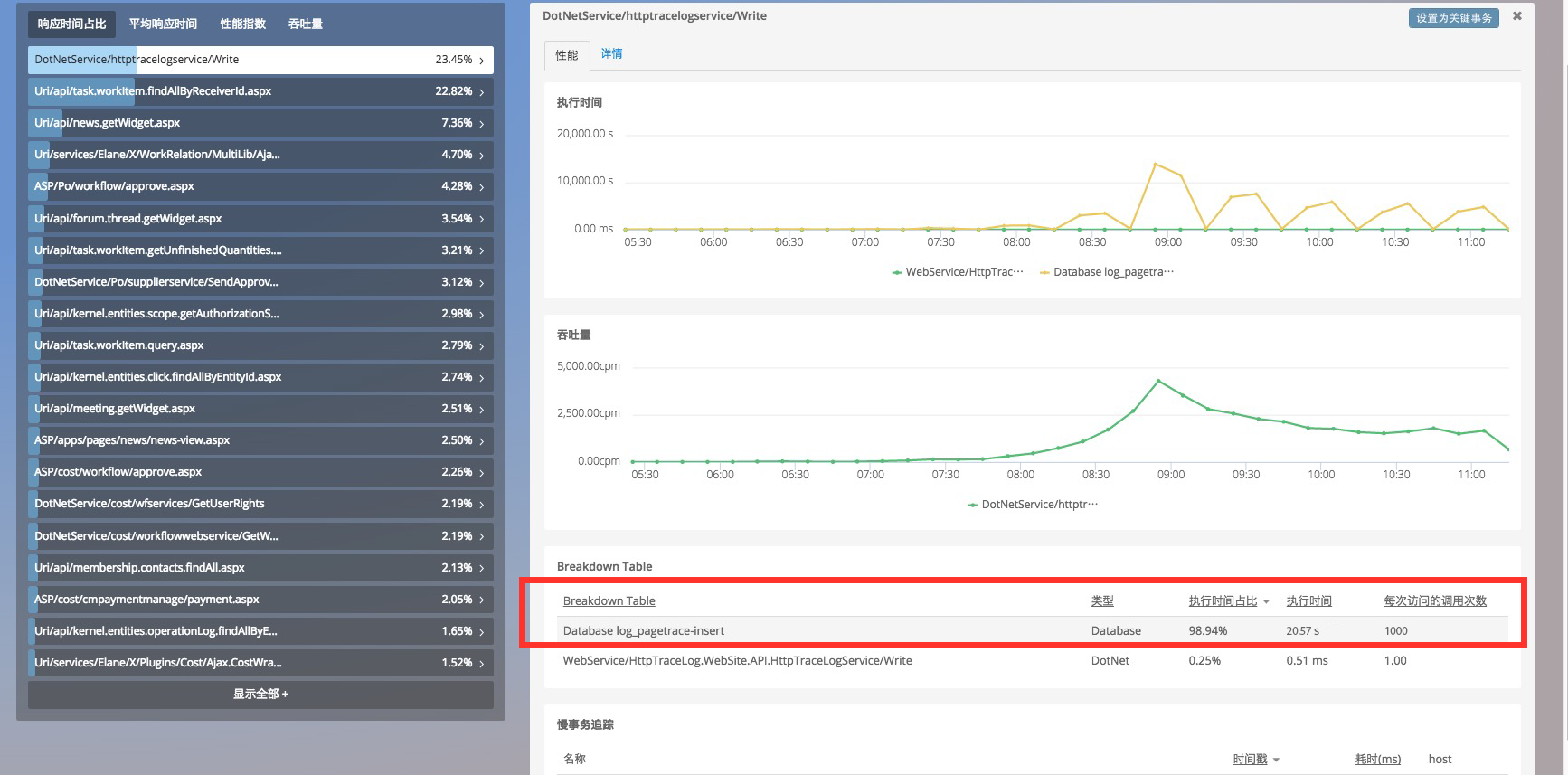Click sort arrow next to 时间戳

tap(1276, 761)
